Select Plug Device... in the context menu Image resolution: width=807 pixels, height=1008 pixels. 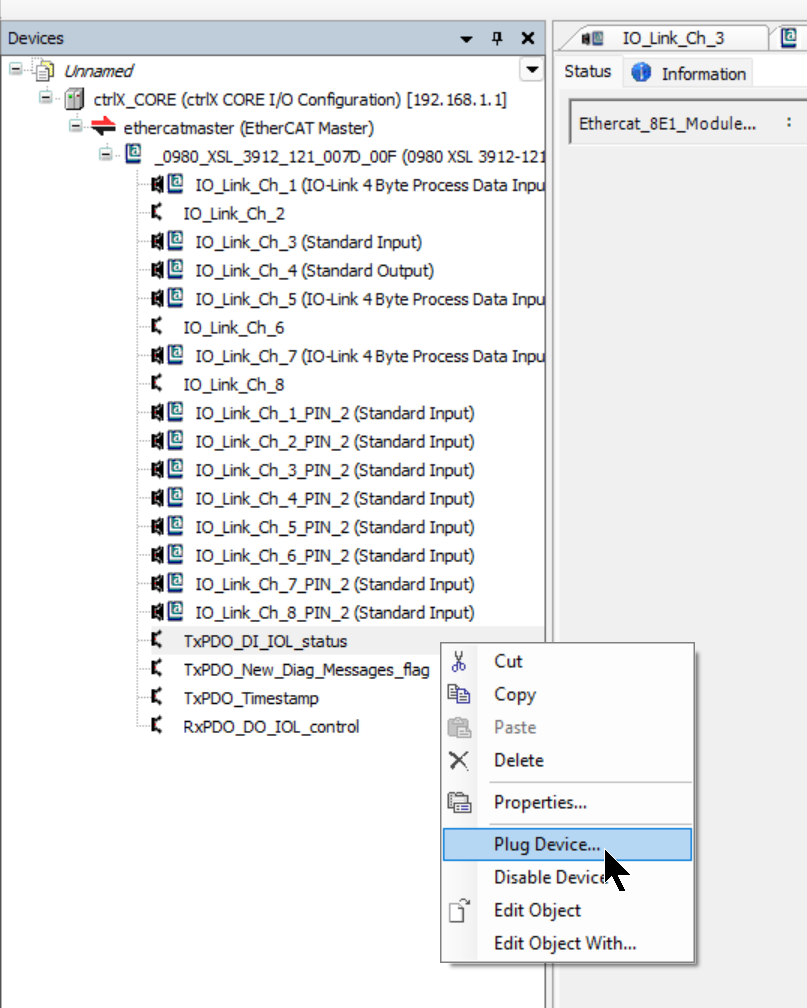(567, 844)
